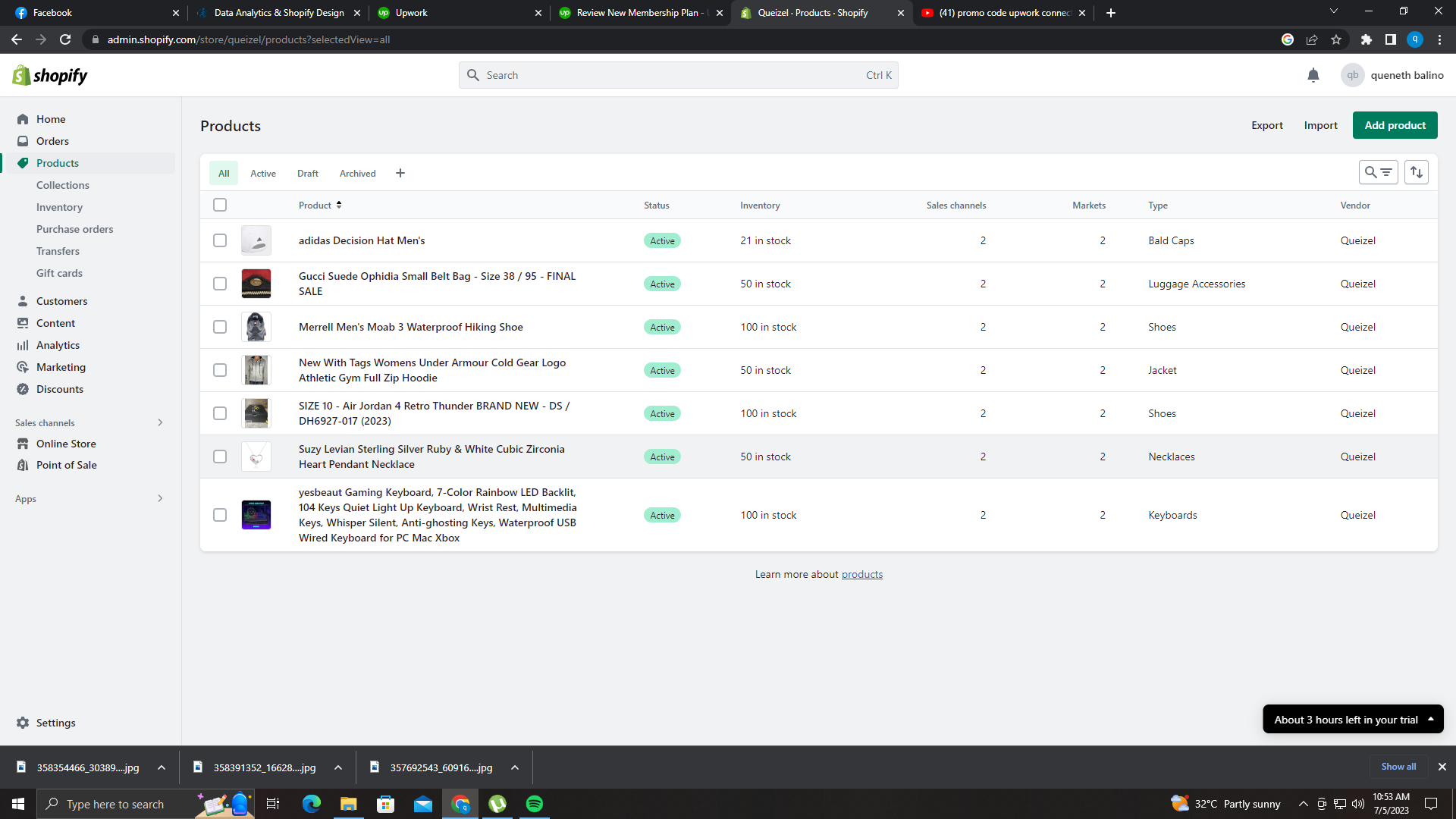The image size is (1456, 819).
Task: Open the notifications bell icon
Action: coord(1313,75)
